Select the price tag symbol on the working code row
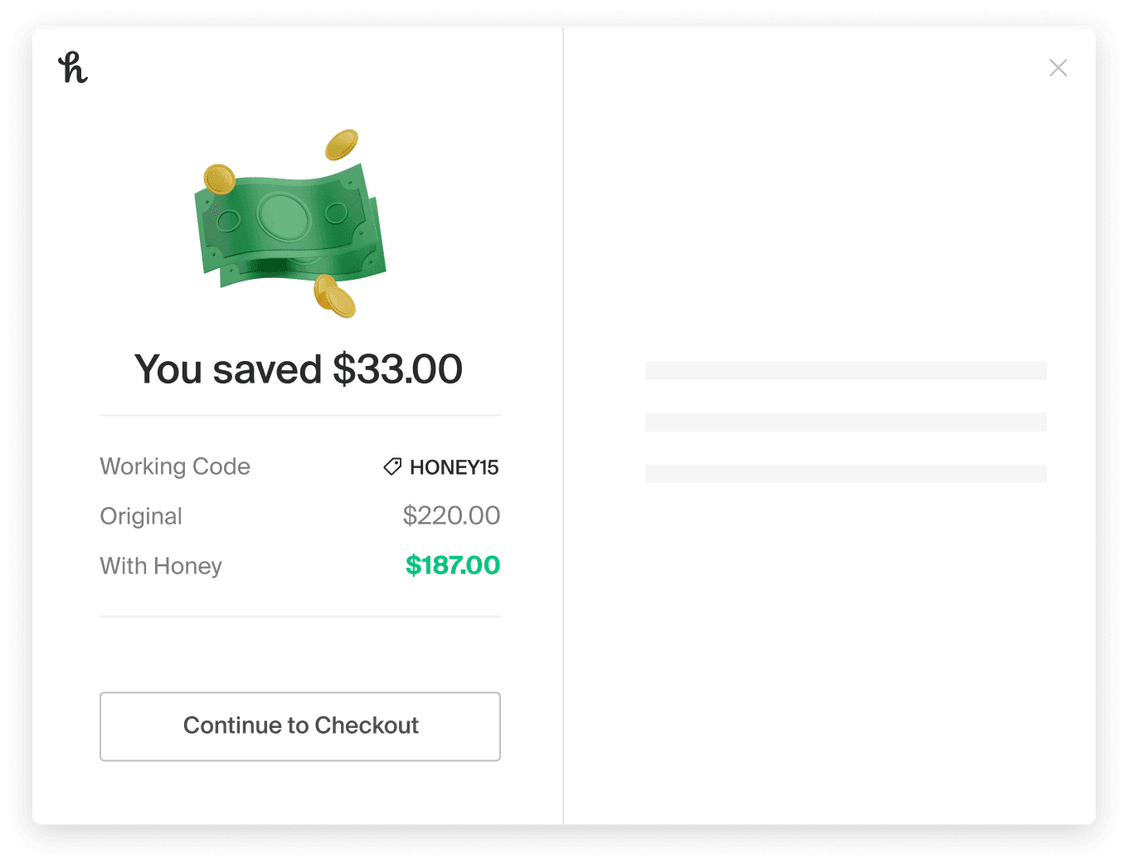The height and width of the screenshot is (864, 1128). (391, 467)
